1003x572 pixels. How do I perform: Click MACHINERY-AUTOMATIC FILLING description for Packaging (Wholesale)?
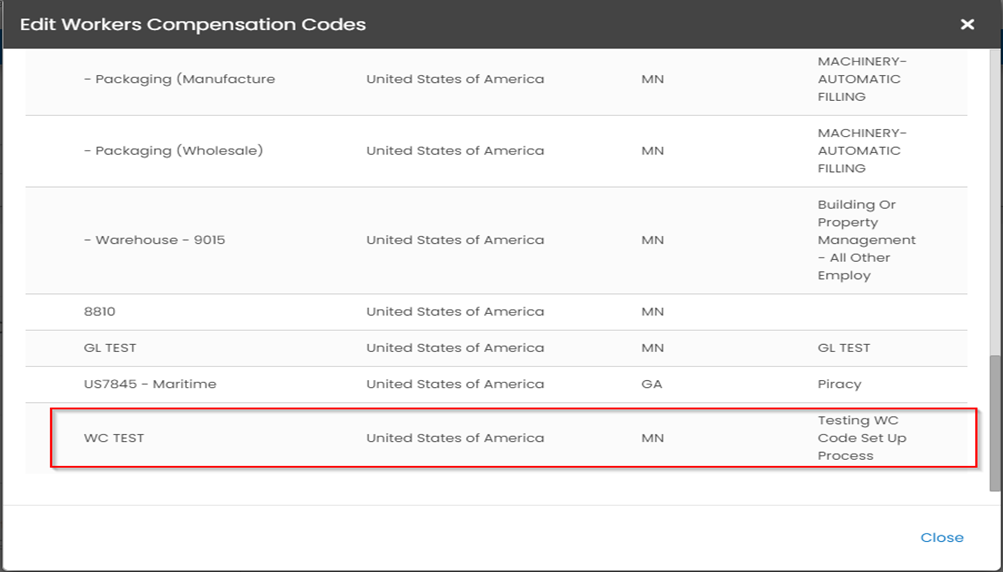click(x=861, y=151)
